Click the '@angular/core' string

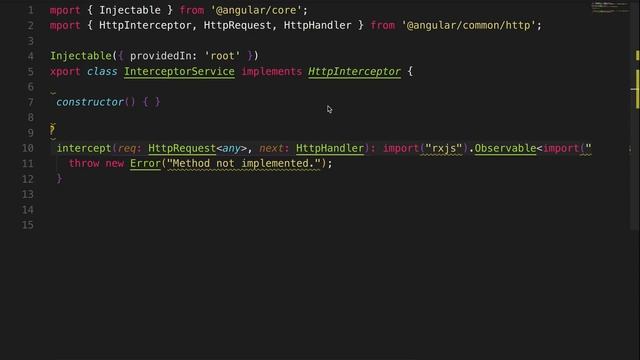click(256, 10)
